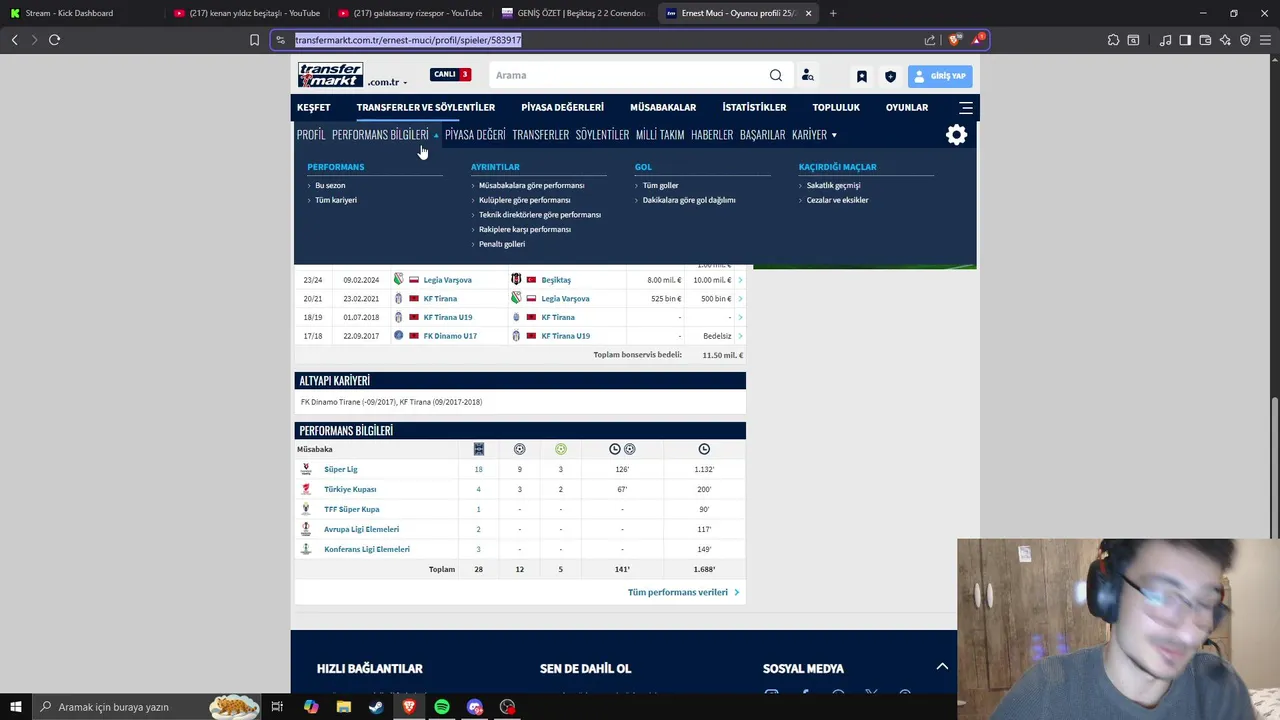Open the browser main menu icon

point(1265,40)
